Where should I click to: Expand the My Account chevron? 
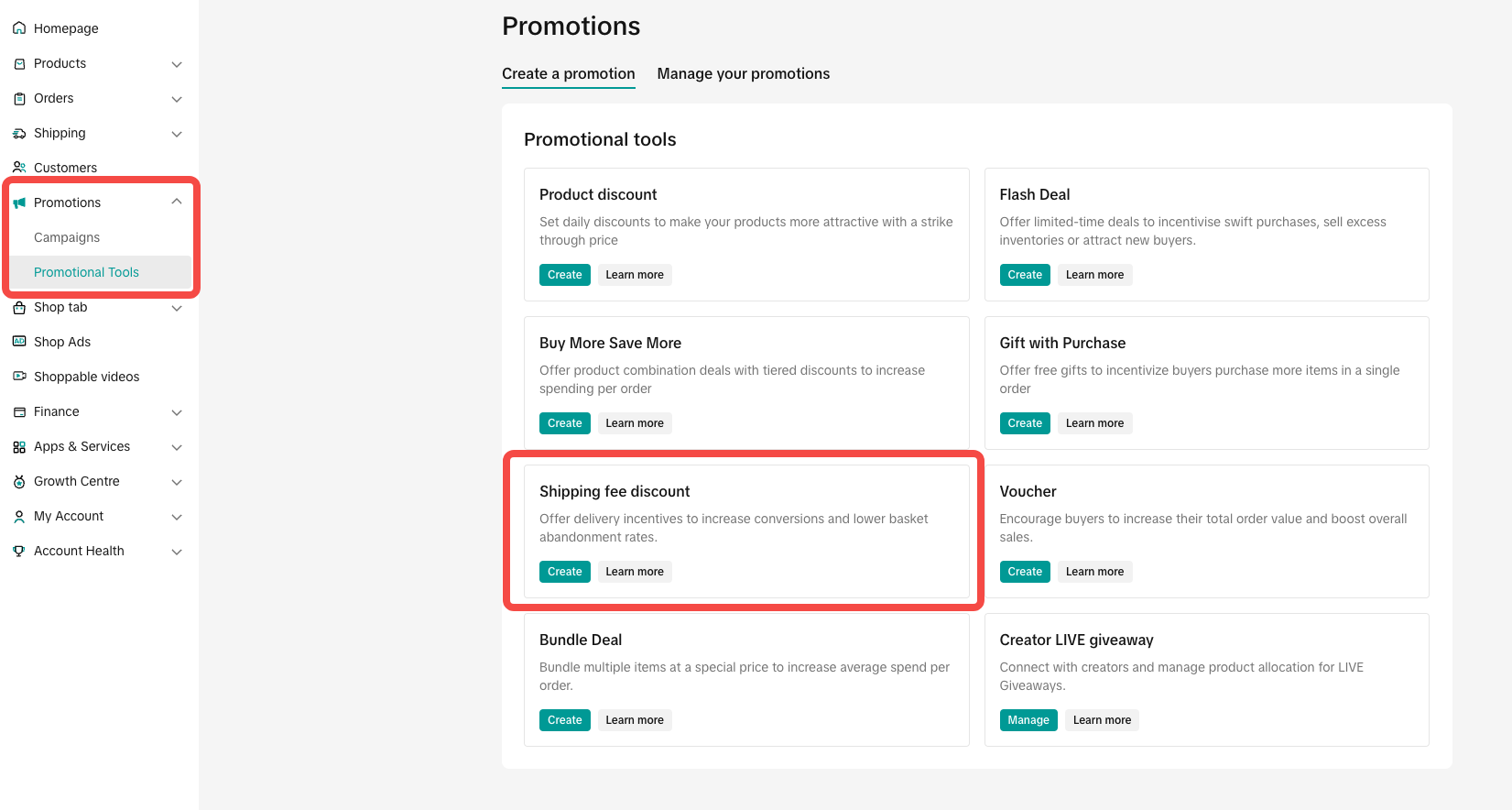[177, 517]
